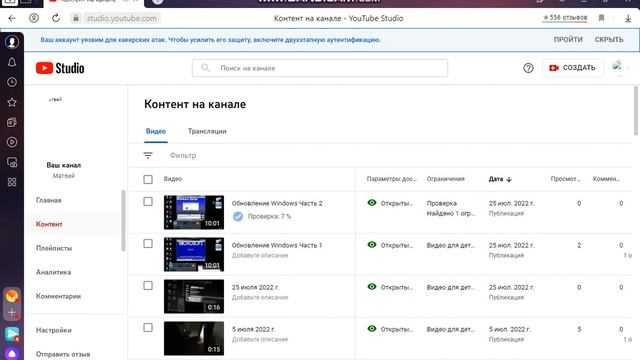The image size is (640, 360).
Task: Open visibility of 5 июля 2022 г. video
Action: tap(390, 329)
